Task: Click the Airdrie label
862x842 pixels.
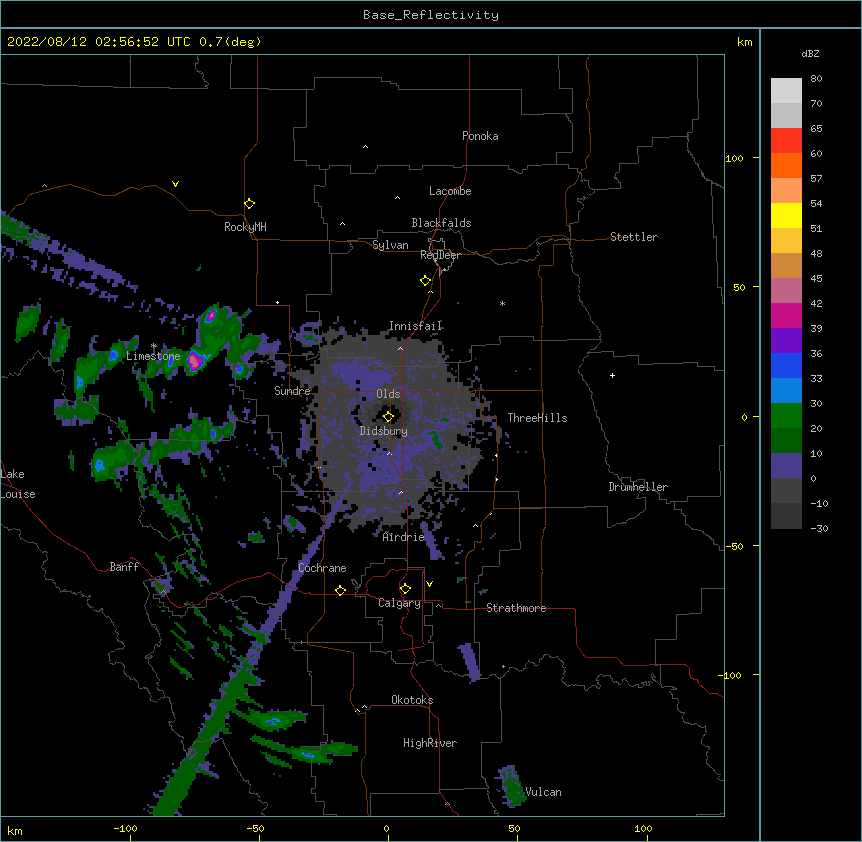Action: [403, 537]
